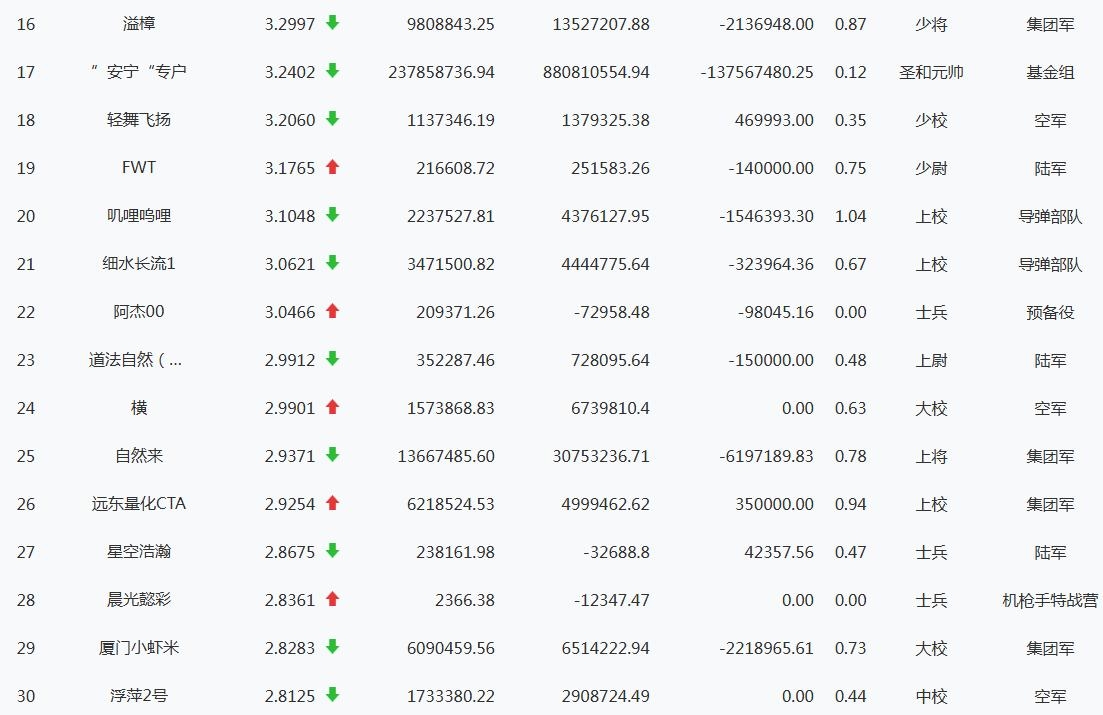
Task: Click the green down arrow for 厦门小虾米
Action: 333,647
